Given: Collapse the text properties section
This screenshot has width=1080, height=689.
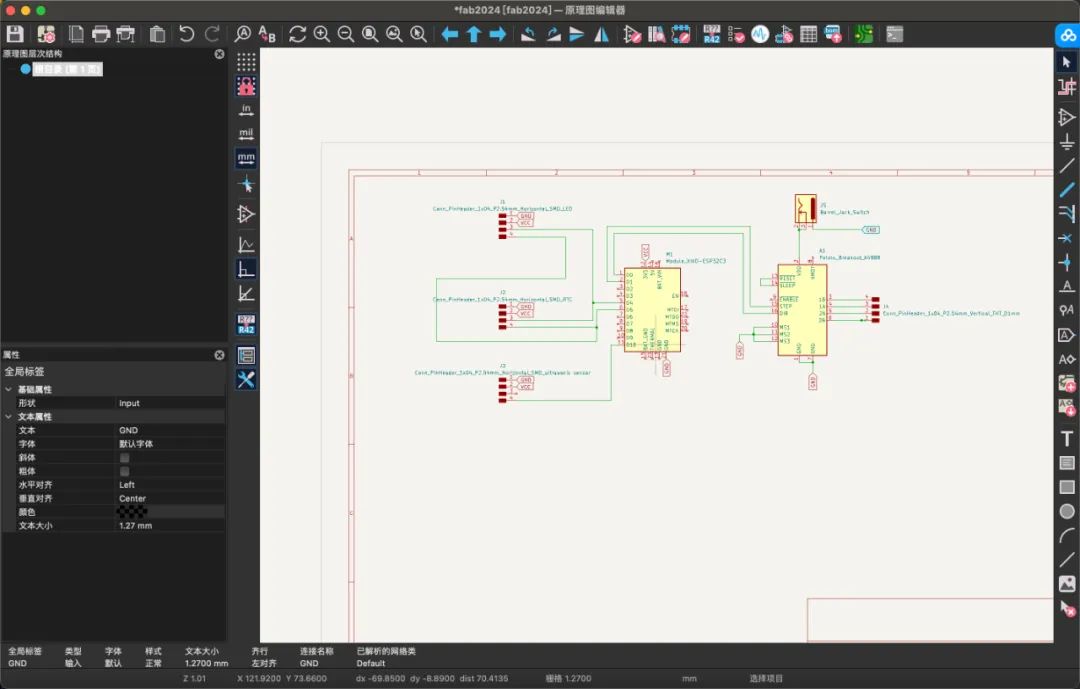Looking at the screenshot, I should (8, 417).
